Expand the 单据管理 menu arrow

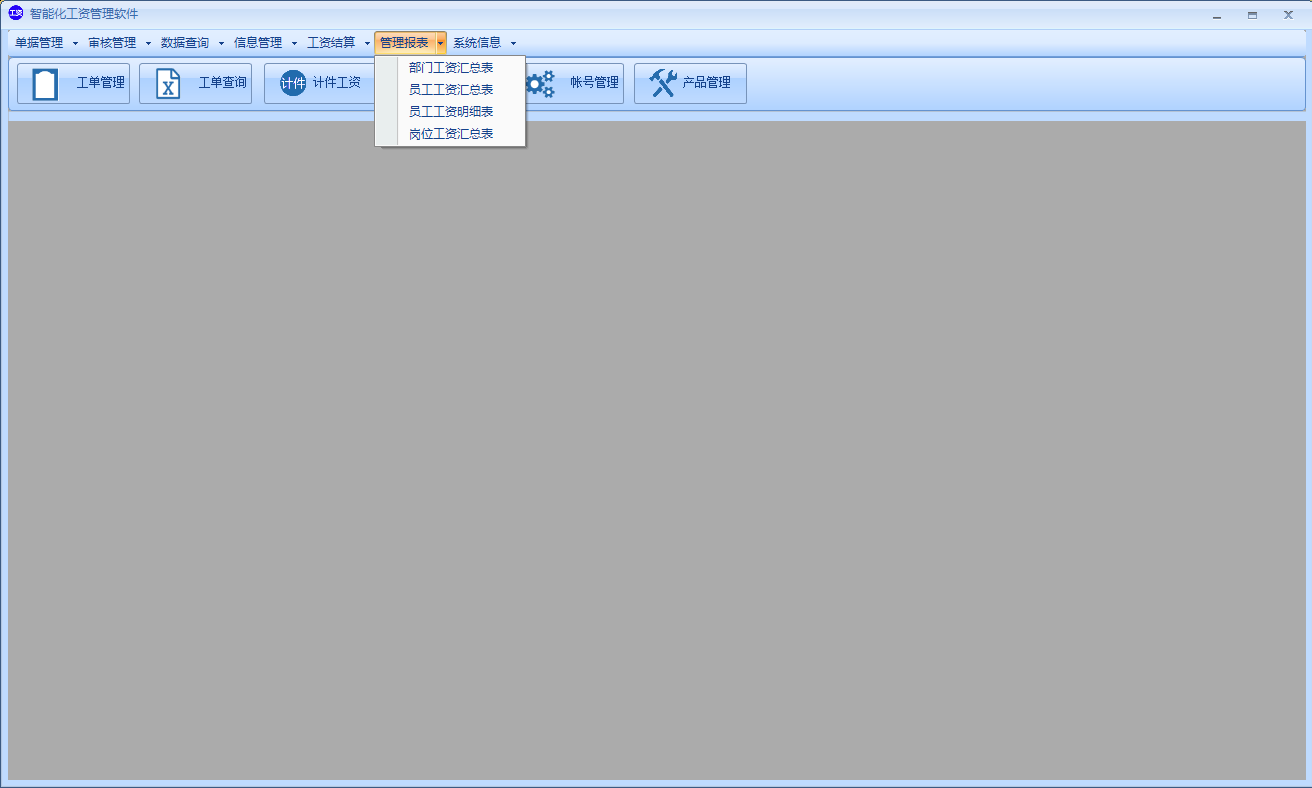click(x=75, y=43)
